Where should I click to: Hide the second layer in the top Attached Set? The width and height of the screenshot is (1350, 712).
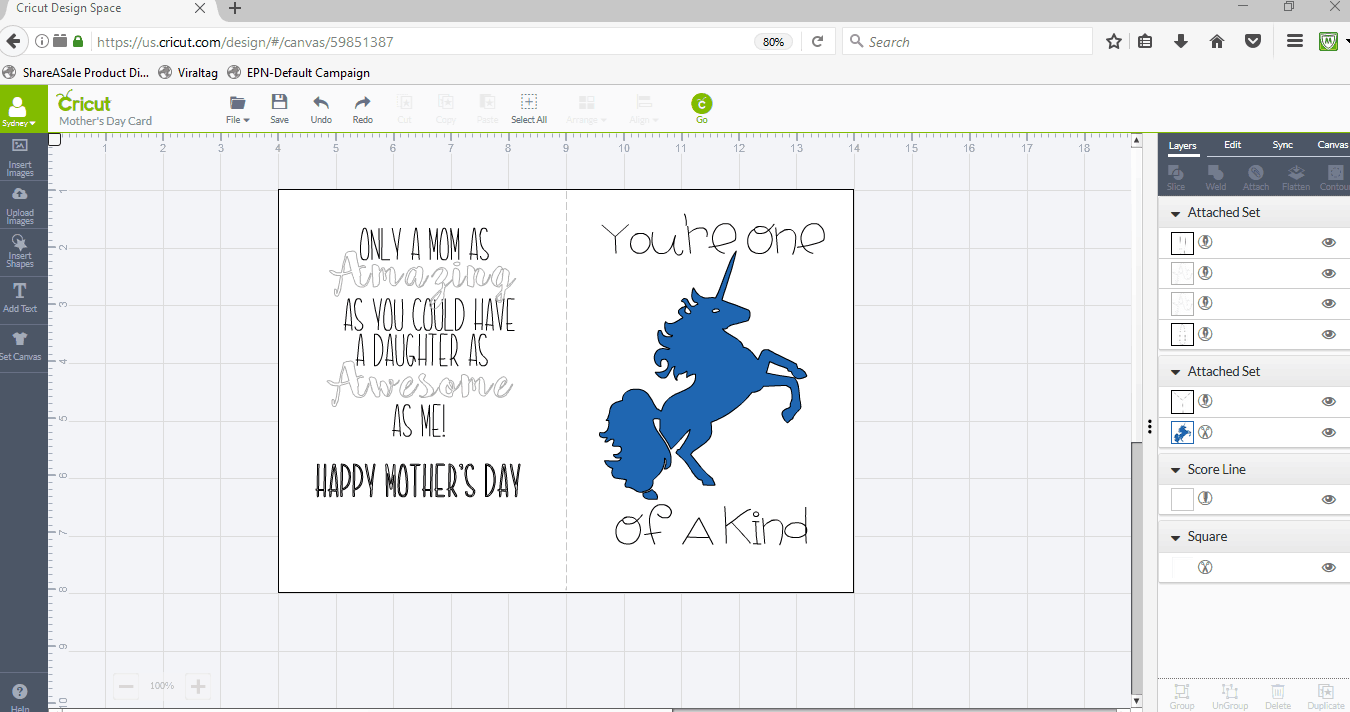pyautogui.click(x=1329, y=273)
